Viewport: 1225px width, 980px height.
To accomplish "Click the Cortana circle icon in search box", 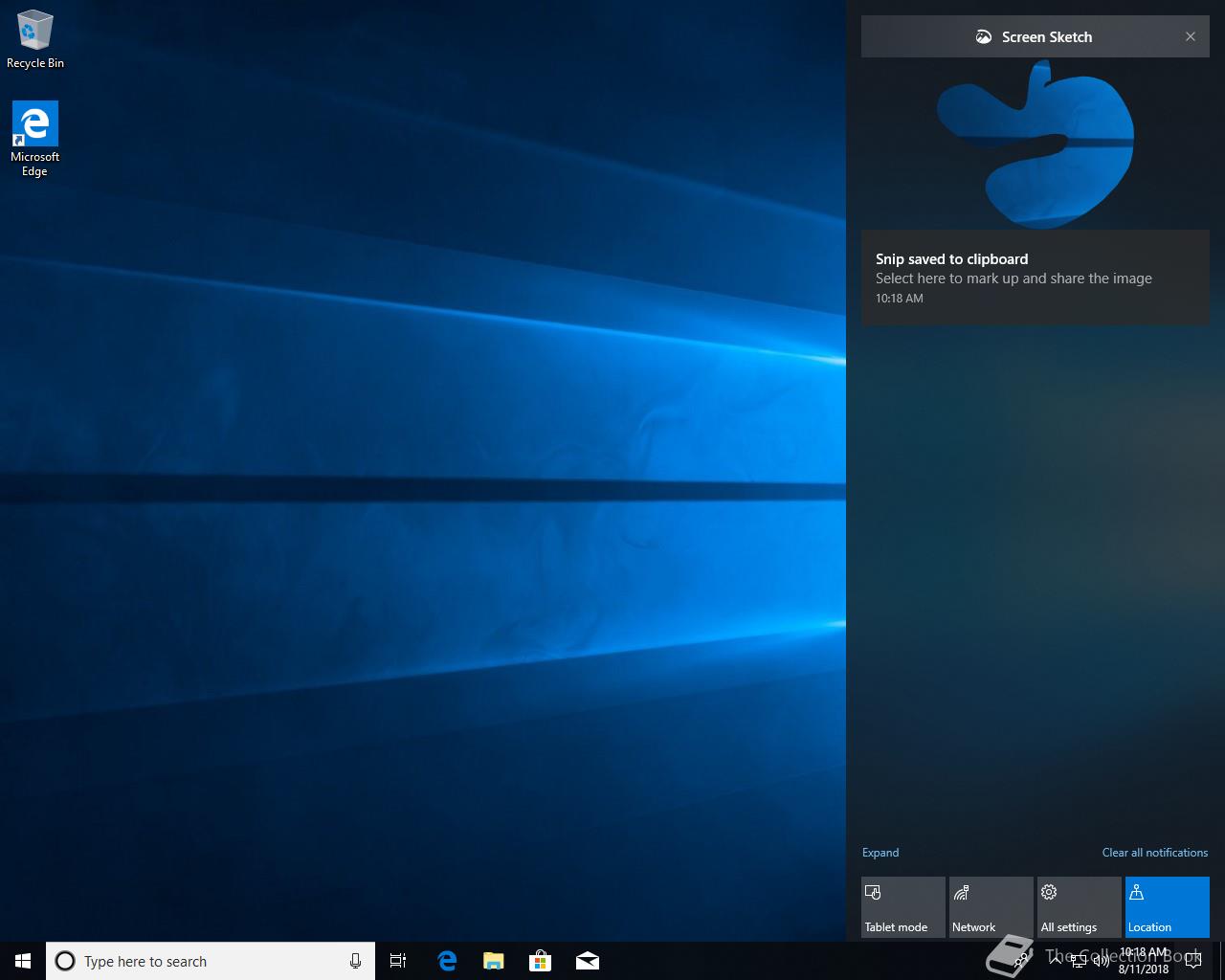I will (x=65, y=961).
